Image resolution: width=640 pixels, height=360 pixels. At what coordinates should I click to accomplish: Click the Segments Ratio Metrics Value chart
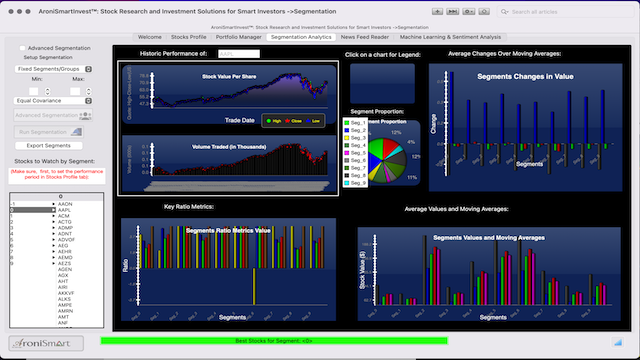click(229, 269)
